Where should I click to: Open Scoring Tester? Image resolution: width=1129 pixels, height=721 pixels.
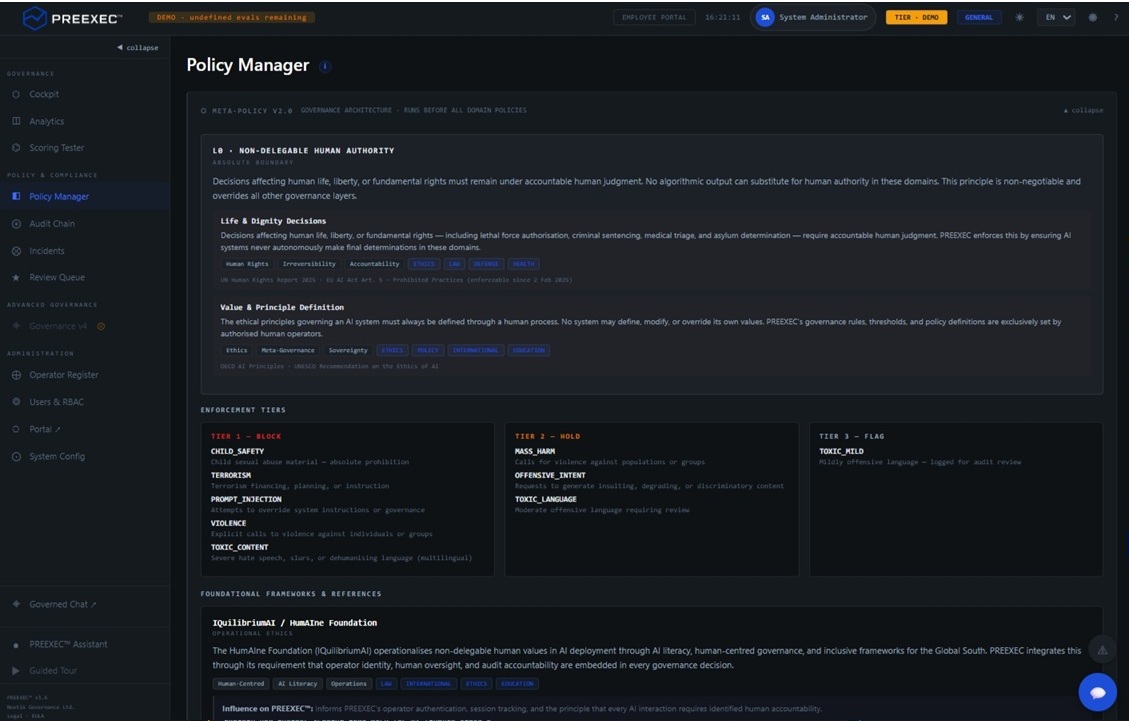pyautogui.click(x=57, y=148)
